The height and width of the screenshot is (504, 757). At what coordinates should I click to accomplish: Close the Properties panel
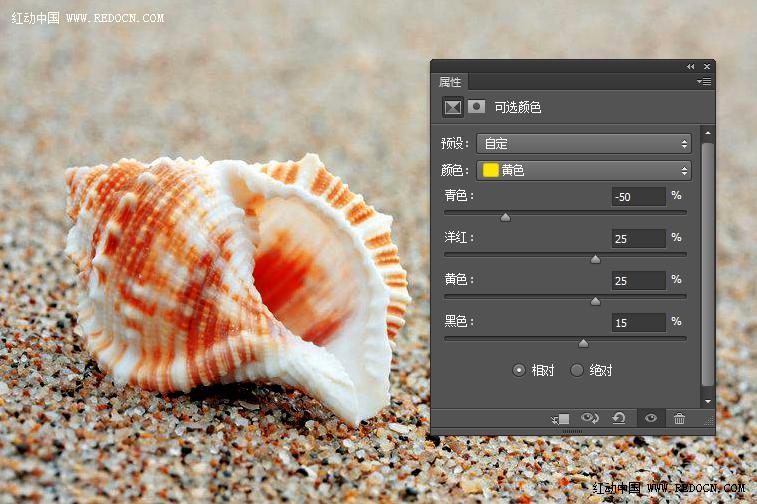pos(707,67)
